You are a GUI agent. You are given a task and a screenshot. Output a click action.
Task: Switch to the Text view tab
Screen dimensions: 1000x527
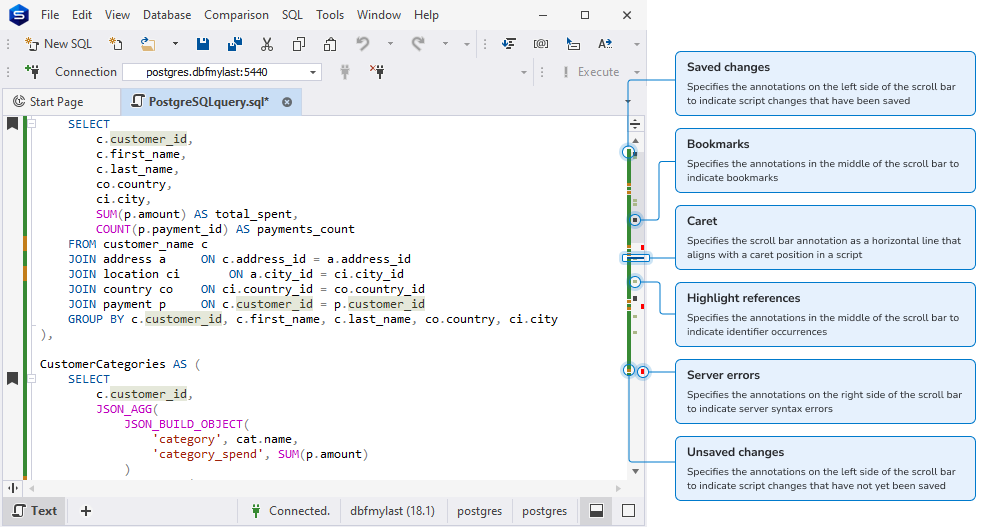click(x=35, y=511)
